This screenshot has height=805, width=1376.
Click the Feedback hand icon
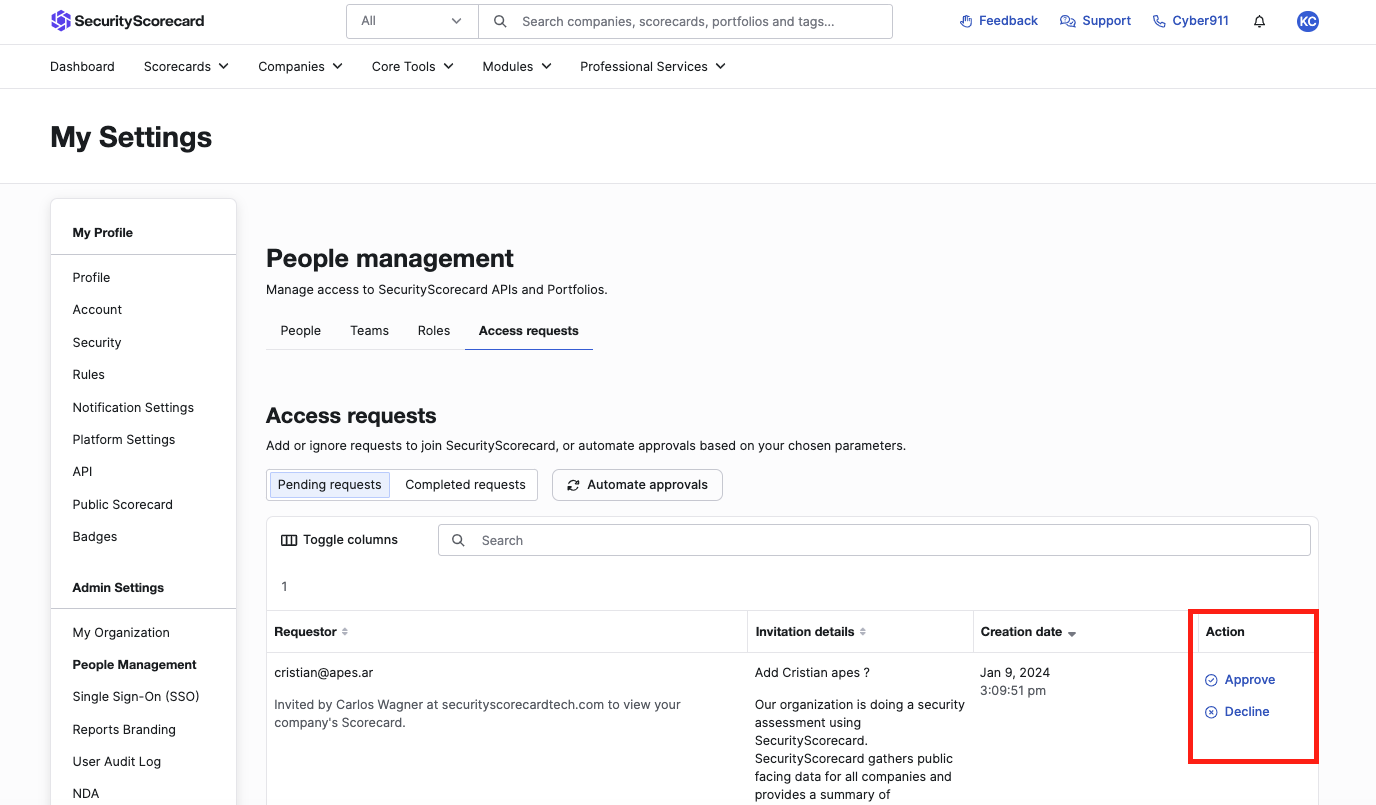click(x=966, y=21)
